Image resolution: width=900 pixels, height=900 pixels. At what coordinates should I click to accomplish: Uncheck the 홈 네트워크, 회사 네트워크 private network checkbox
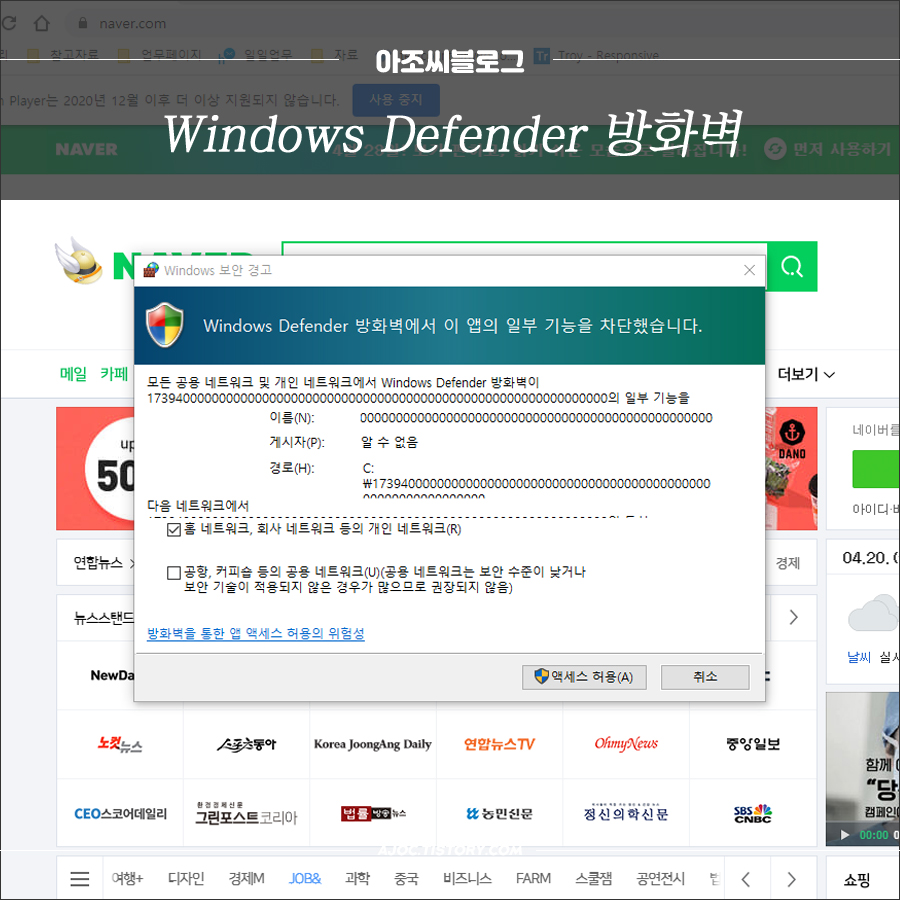tap(173, 529)
